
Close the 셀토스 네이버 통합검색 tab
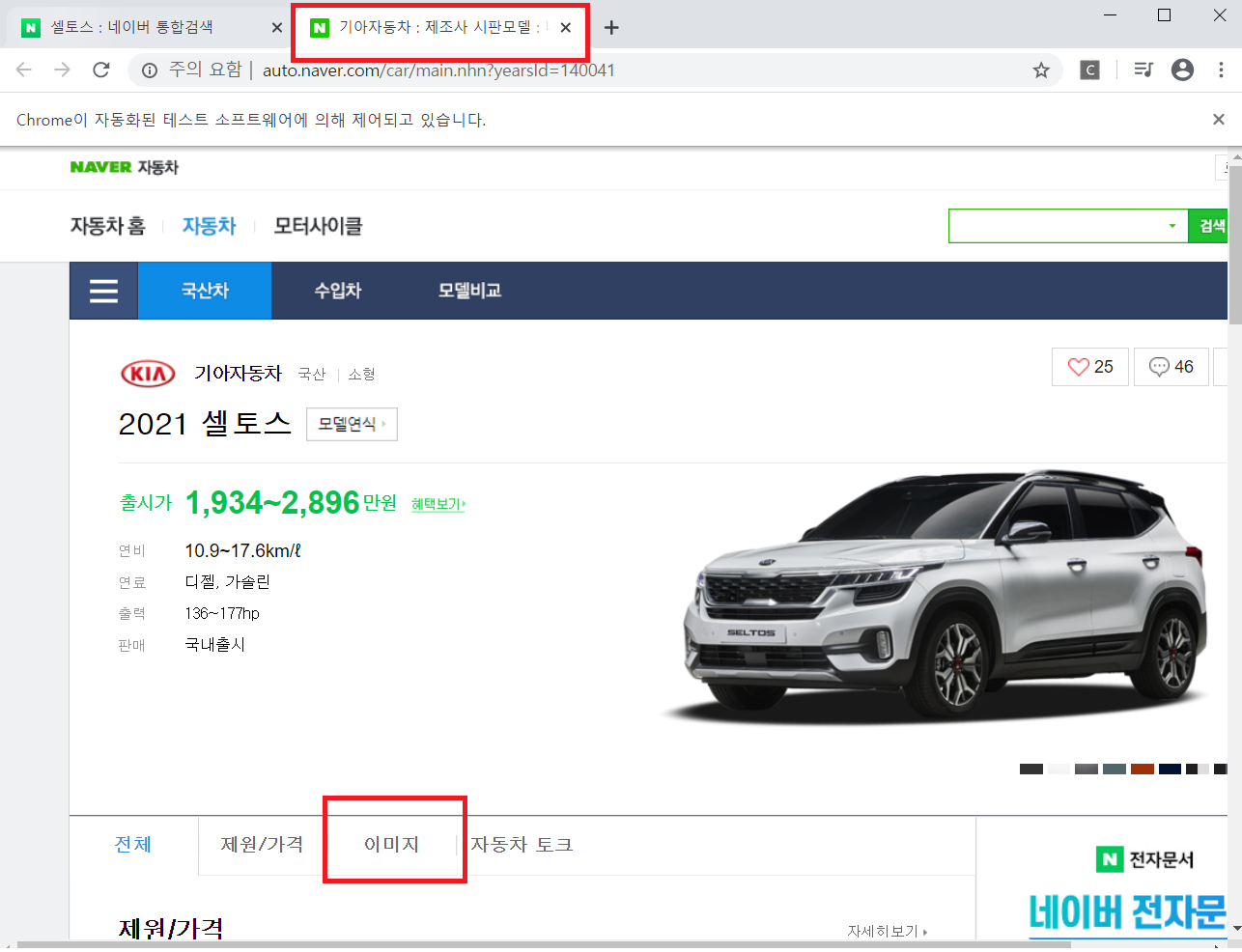click(x=277, y=28)
